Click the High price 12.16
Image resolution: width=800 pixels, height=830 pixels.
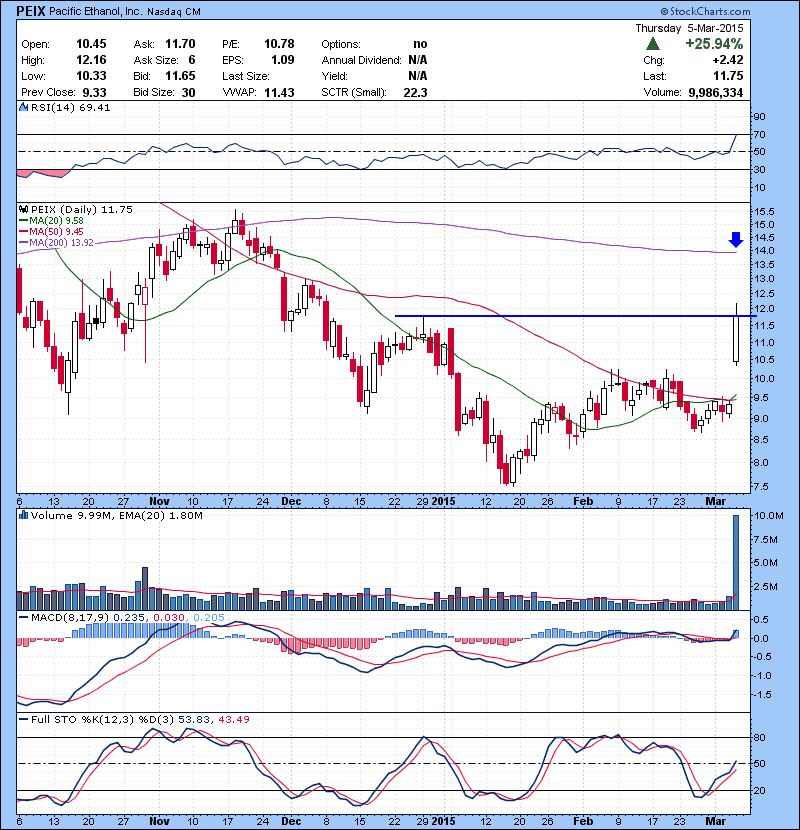pyautogui.click(x=91, y=60)
